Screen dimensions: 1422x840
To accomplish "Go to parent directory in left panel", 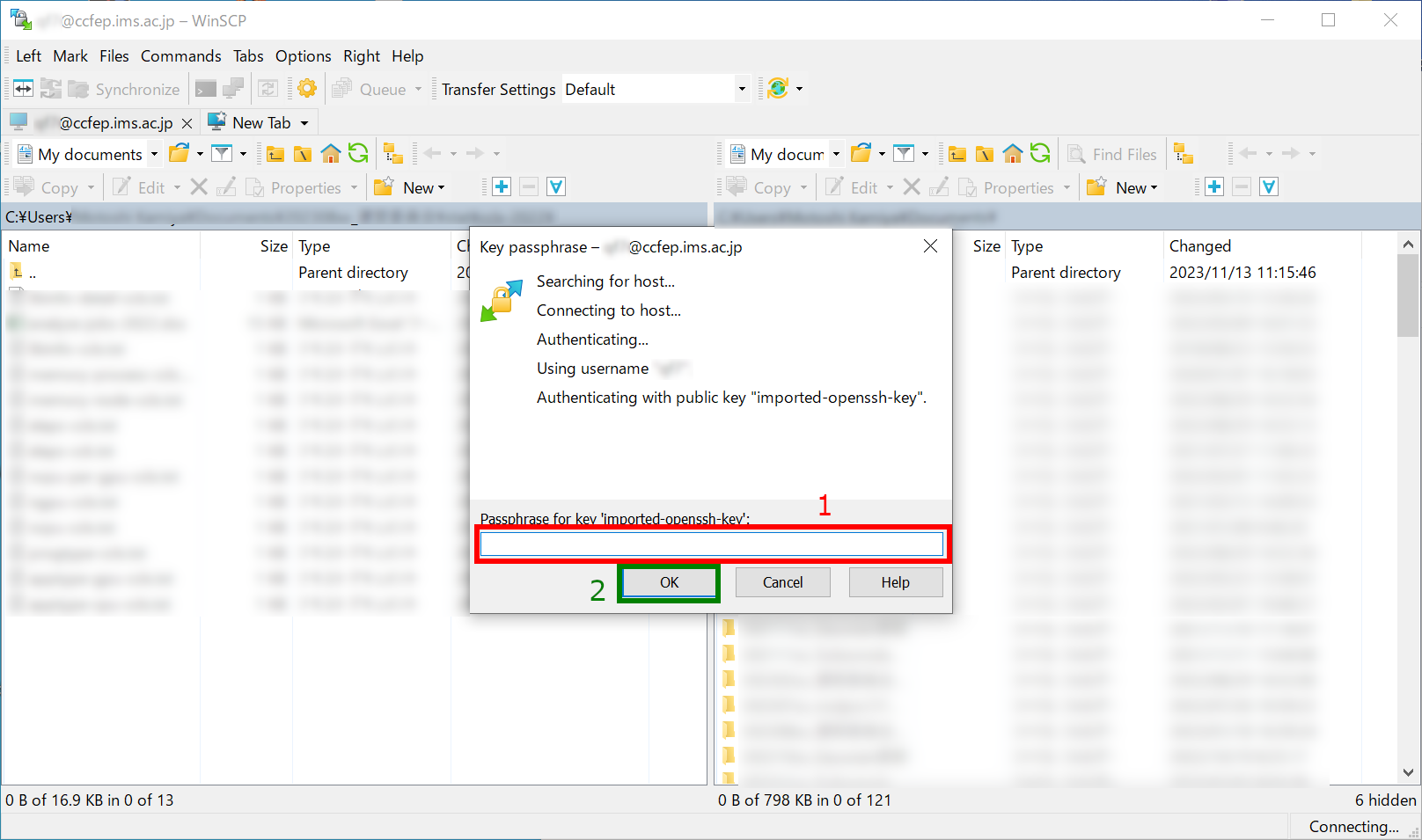I will pos(275,155).
